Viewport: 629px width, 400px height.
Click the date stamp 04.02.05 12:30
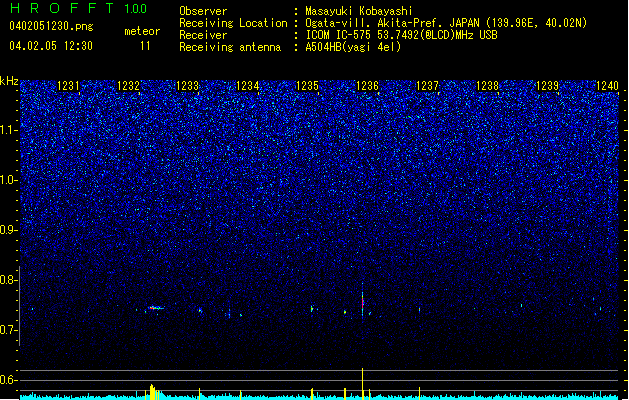coord(51,46)
